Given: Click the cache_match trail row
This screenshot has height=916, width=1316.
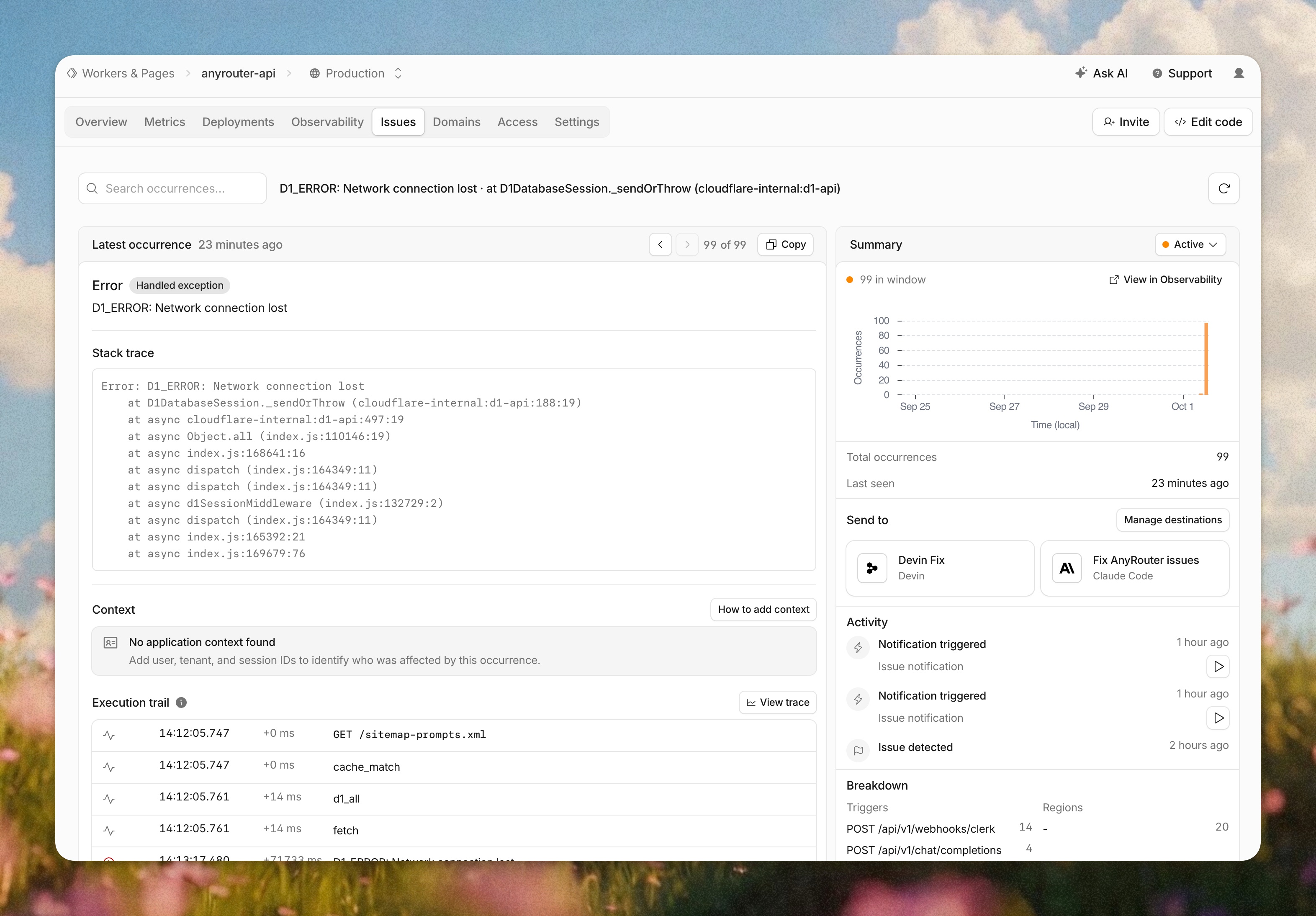Looking at the screenshot, I should tap(454, 767).
